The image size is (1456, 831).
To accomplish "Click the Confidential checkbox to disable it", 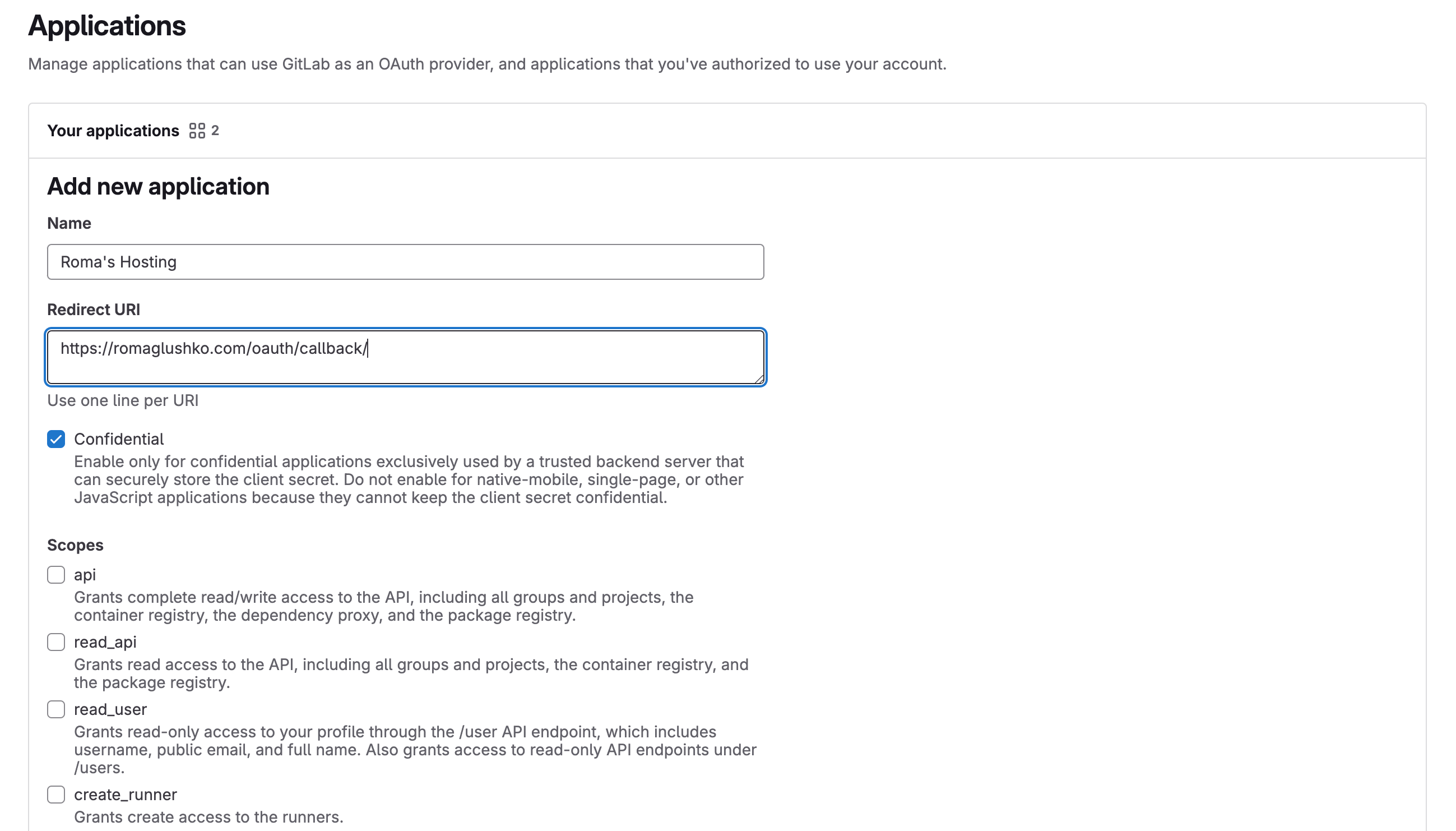I will (56, 439).
